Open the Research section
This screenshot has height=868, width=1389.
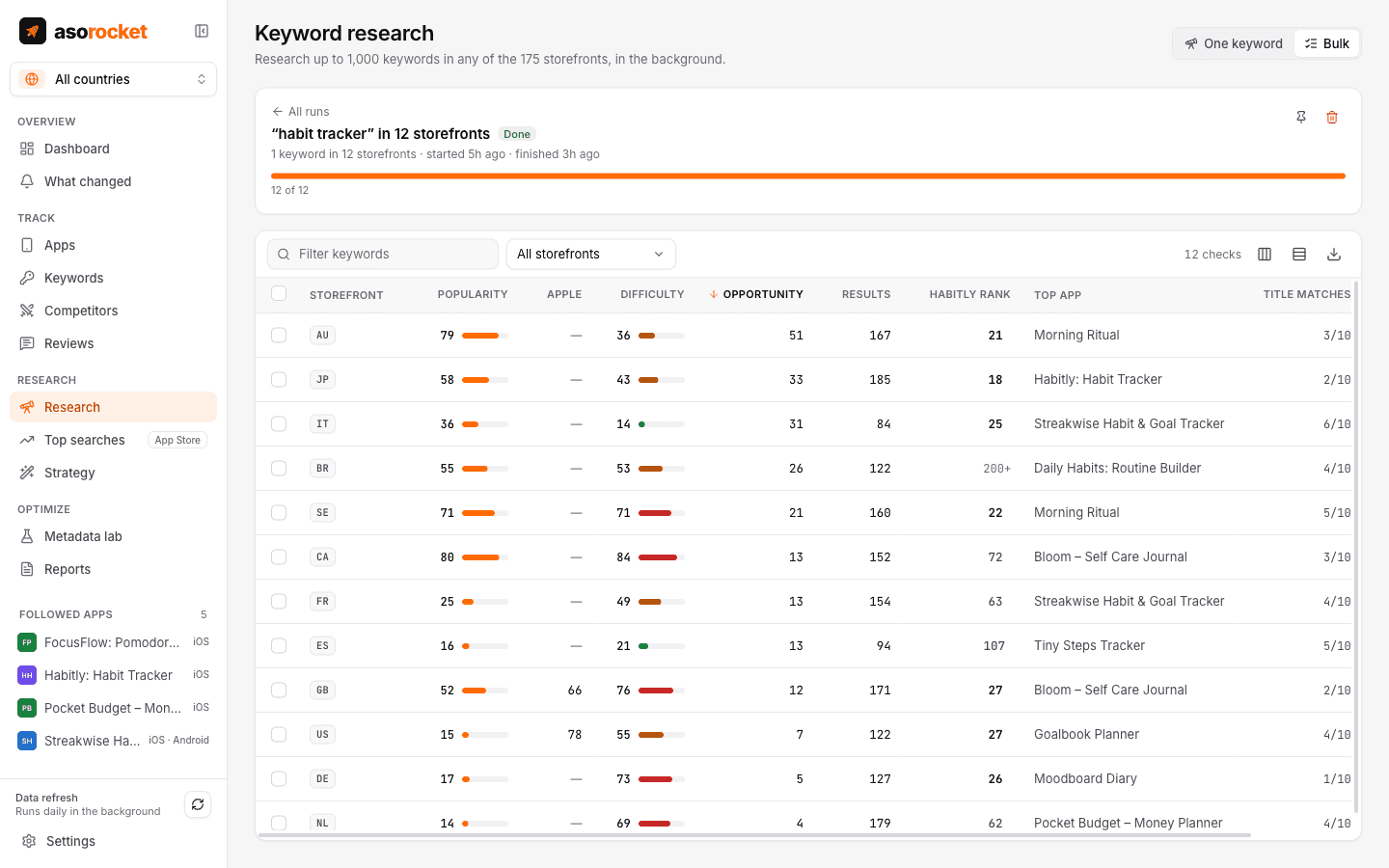click(x=114, y=407)
